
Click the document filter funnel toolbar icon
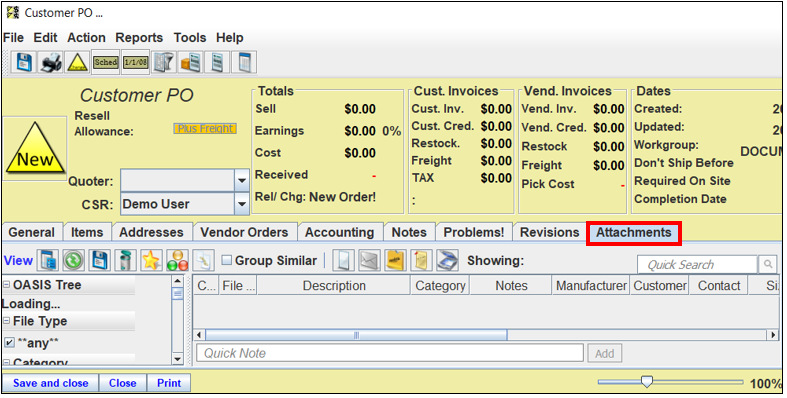(x=164, y=63)
